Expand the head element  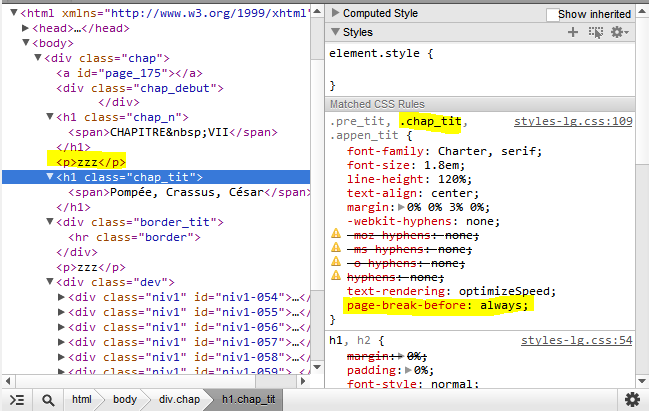click(25, 28)
